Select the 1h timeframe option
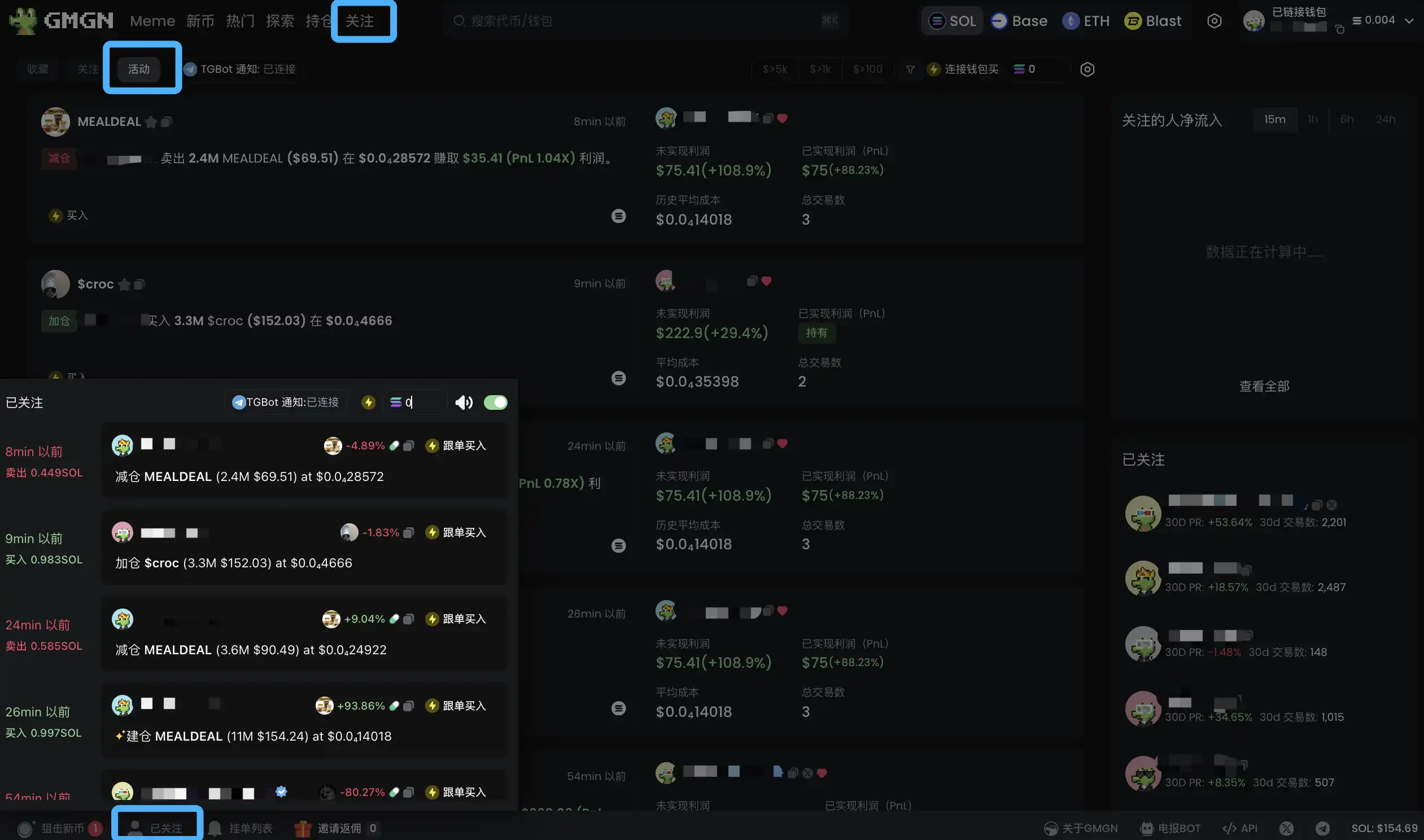This screenshot has height=840, width=1424. (1313, 120)
